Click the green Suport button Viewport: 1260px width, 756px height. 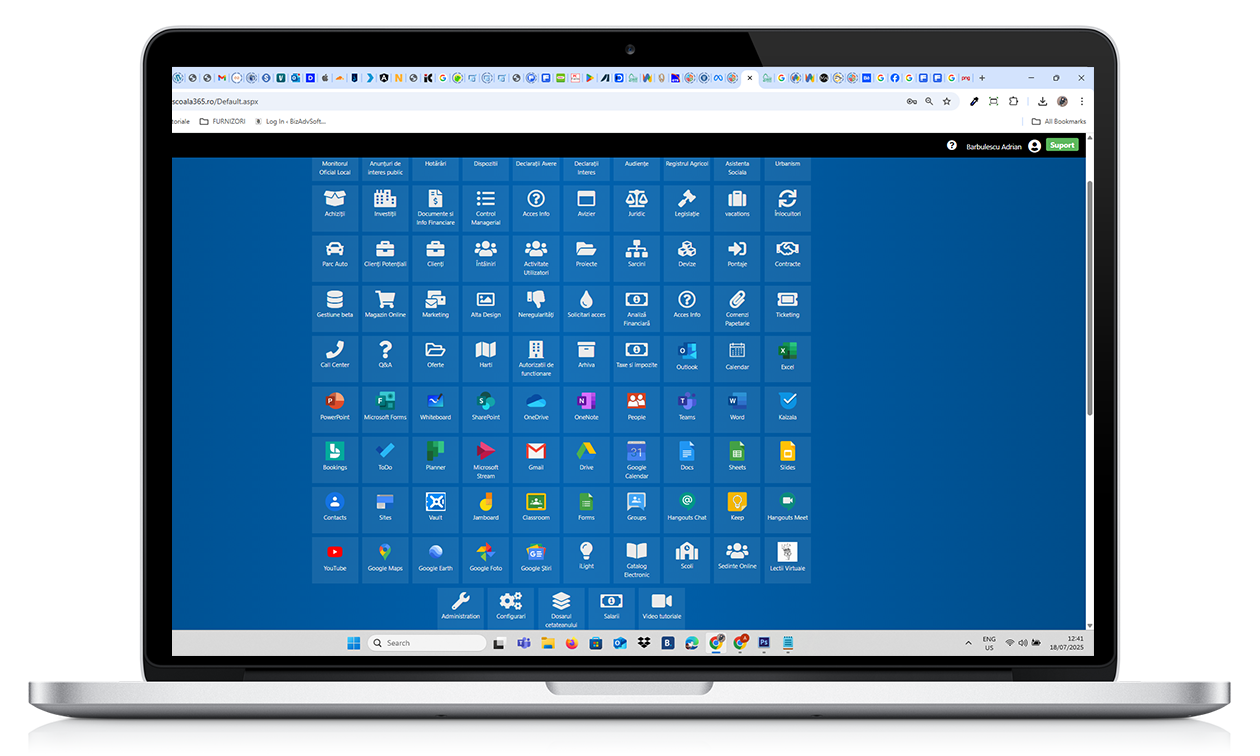1062,145
